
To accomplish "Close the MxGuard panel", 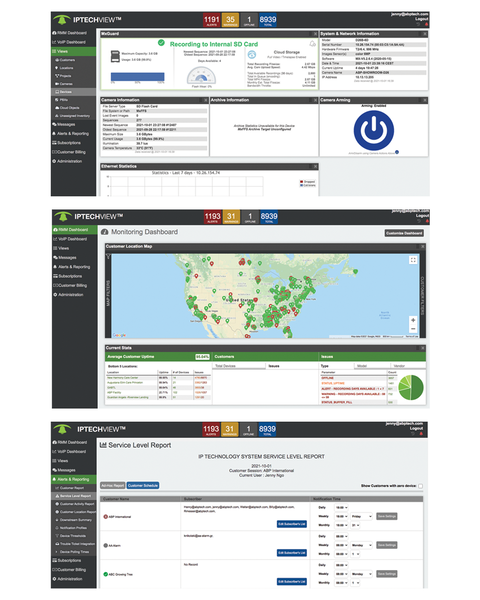I will (x=315, y=34).
